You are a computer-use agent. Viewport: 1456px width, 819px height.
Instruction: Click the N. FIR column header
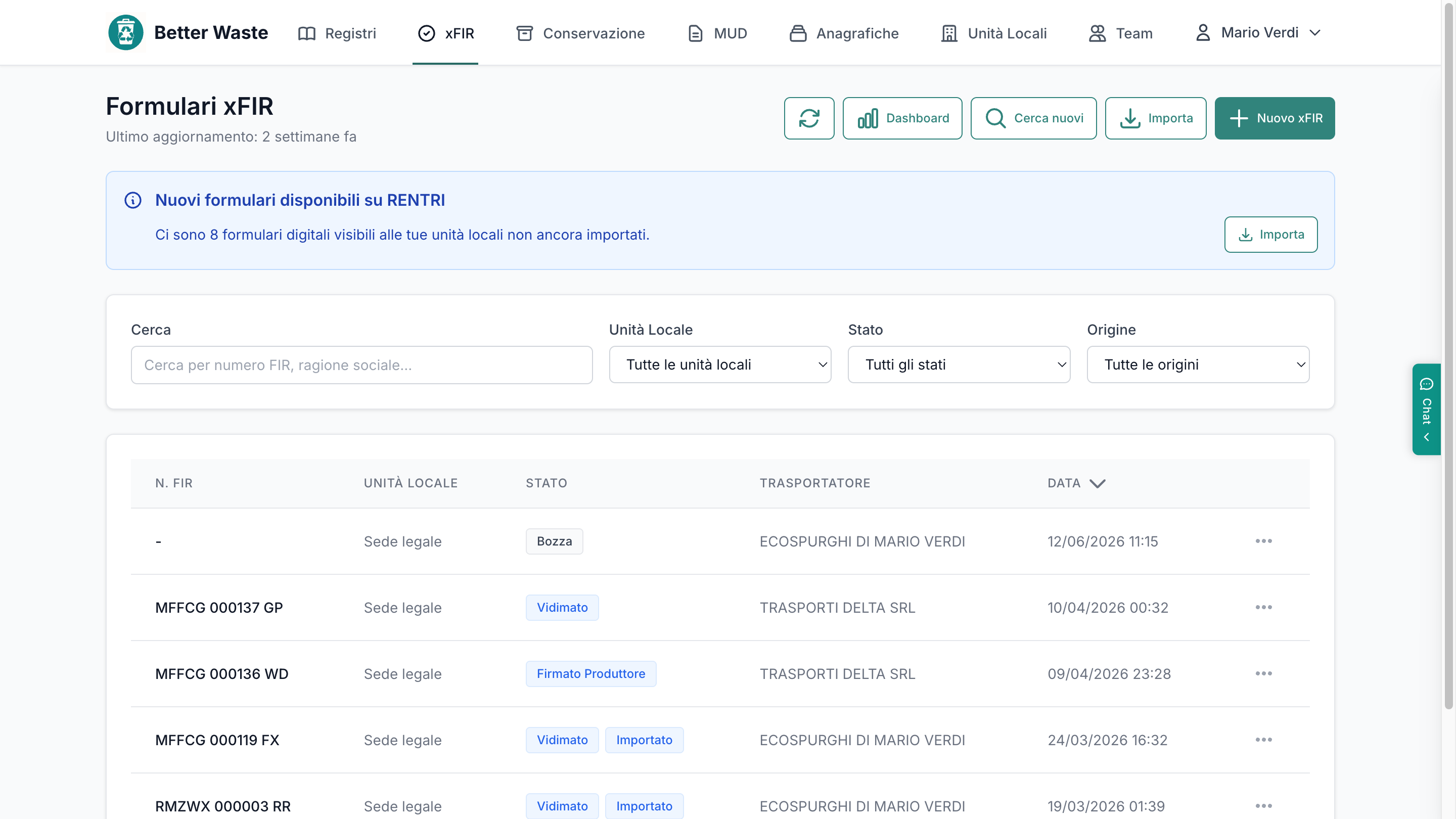(x=174, y=483)
